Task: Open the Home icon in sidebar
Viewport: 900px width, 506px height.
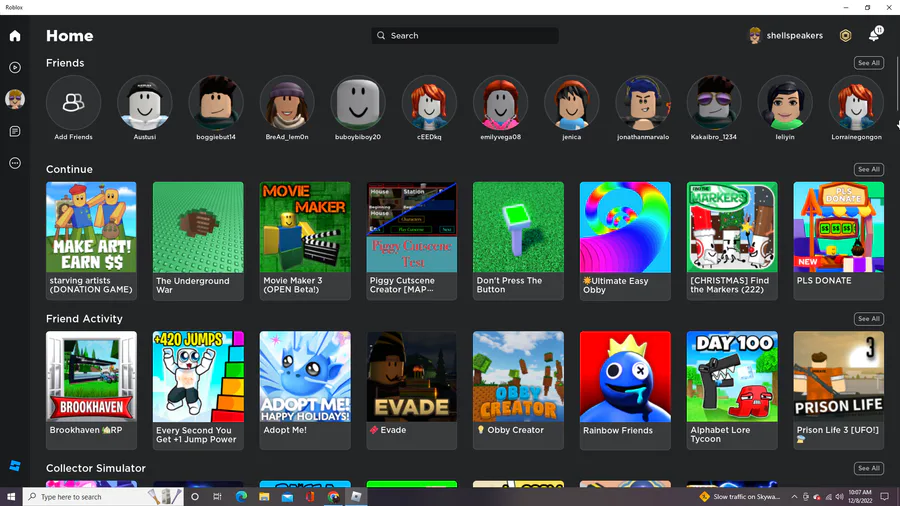Action: point(15,36)
